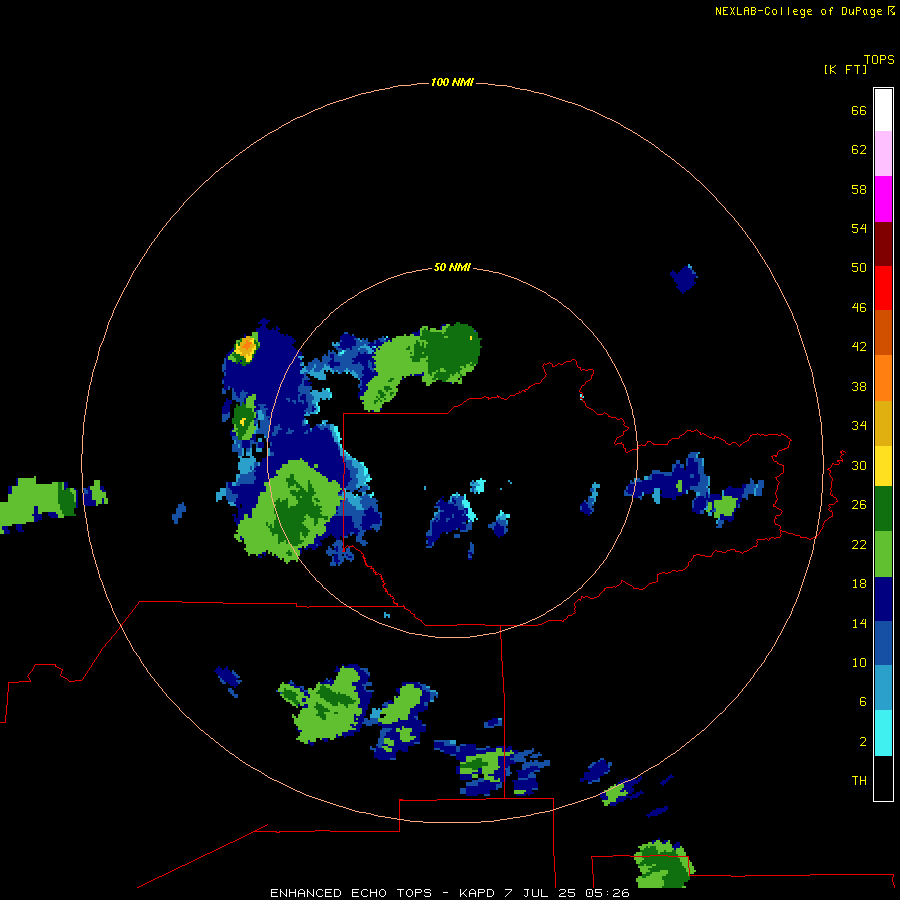Viewport: 900px width, 900px height.
Task: Select the dark red legend swatch
Action: tap(883, 244)
